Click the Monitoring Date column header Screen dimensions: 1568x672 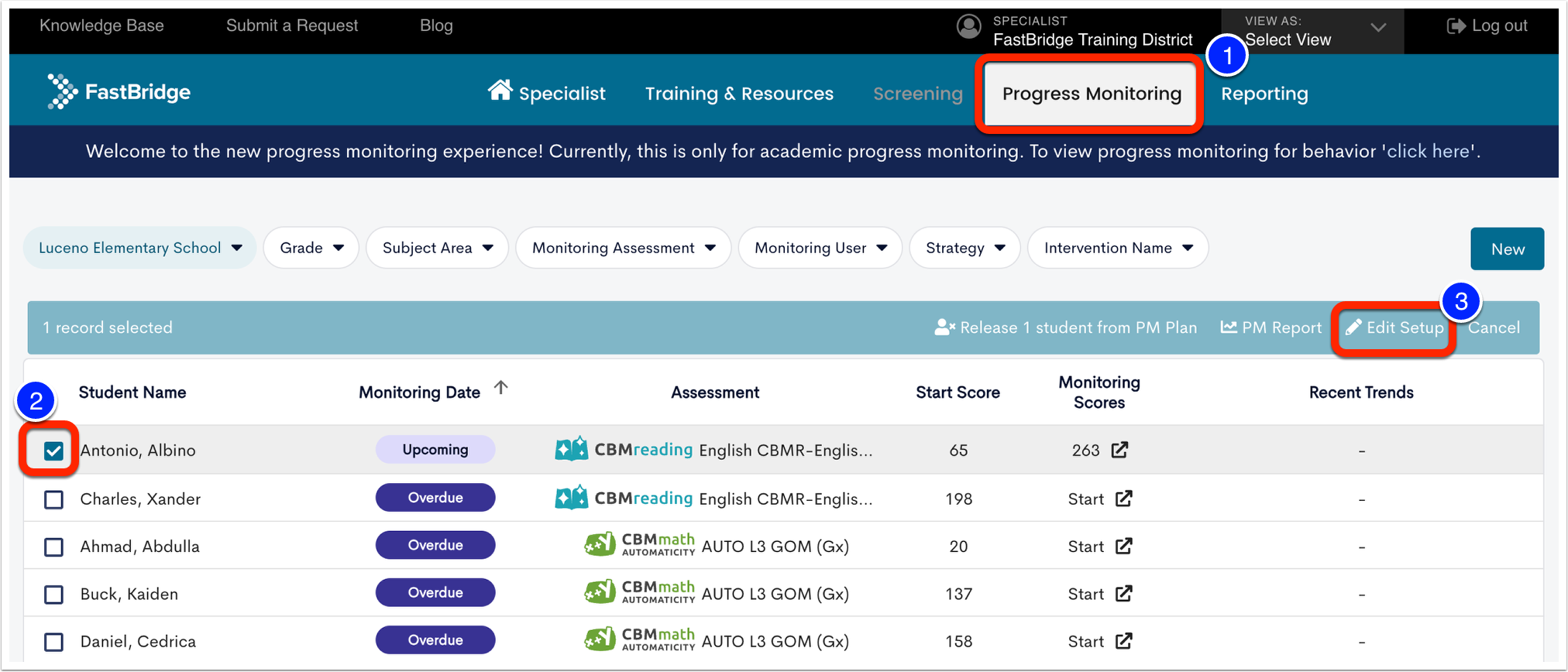click(419, 393)
